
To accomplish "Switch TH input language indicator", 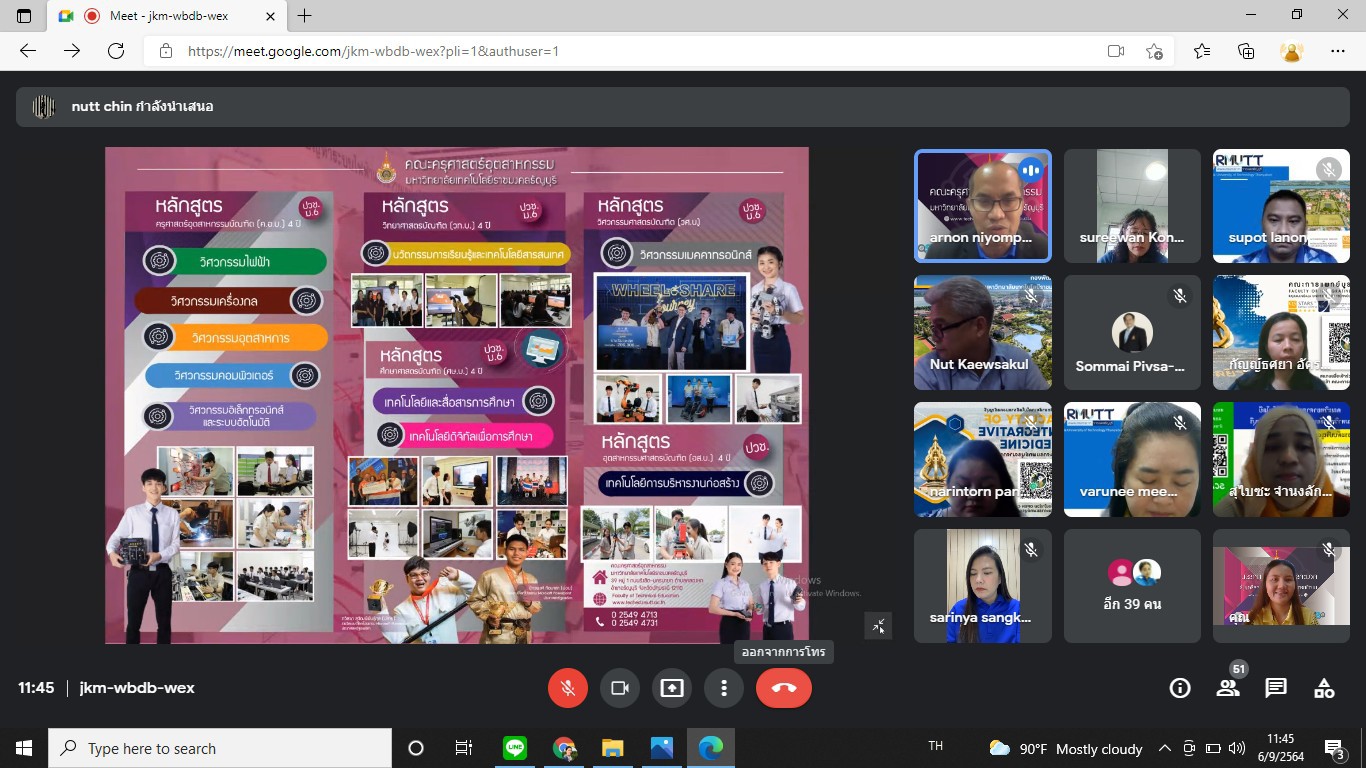I will coord(935,746).
